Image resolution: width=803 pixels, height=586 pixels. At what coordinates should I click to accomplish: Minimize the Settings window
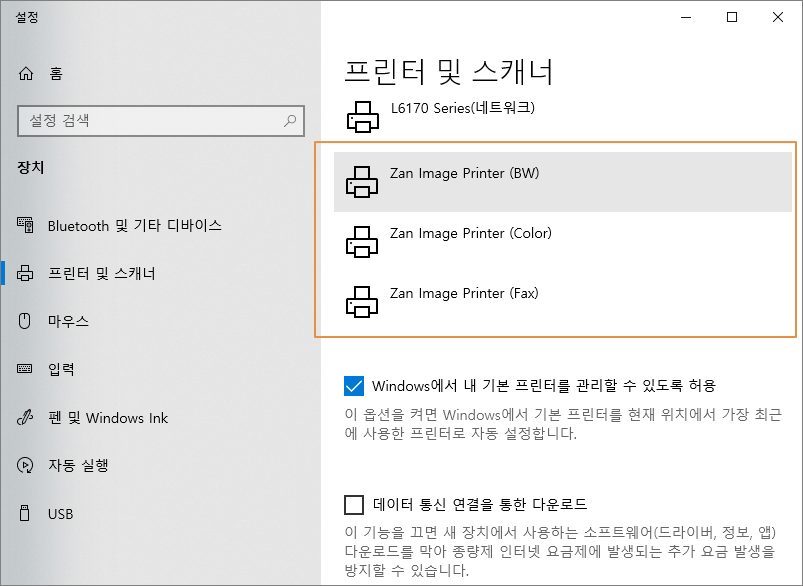click(x=686, y=17)
